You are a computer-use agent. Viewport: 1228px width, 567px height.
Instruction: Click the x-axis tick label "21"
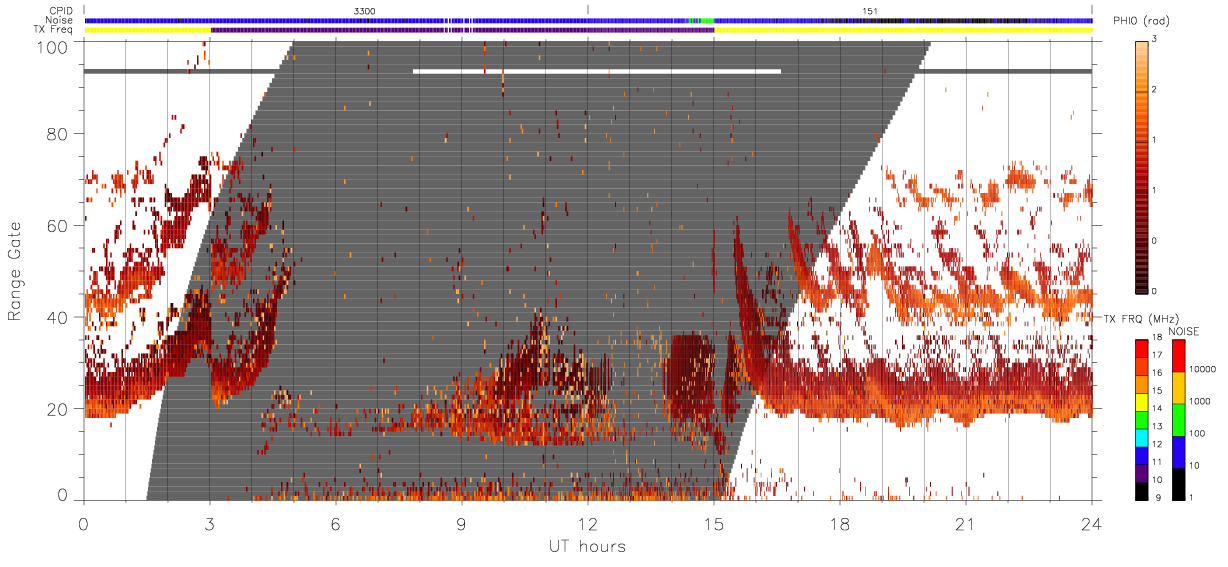click(966, 523)
